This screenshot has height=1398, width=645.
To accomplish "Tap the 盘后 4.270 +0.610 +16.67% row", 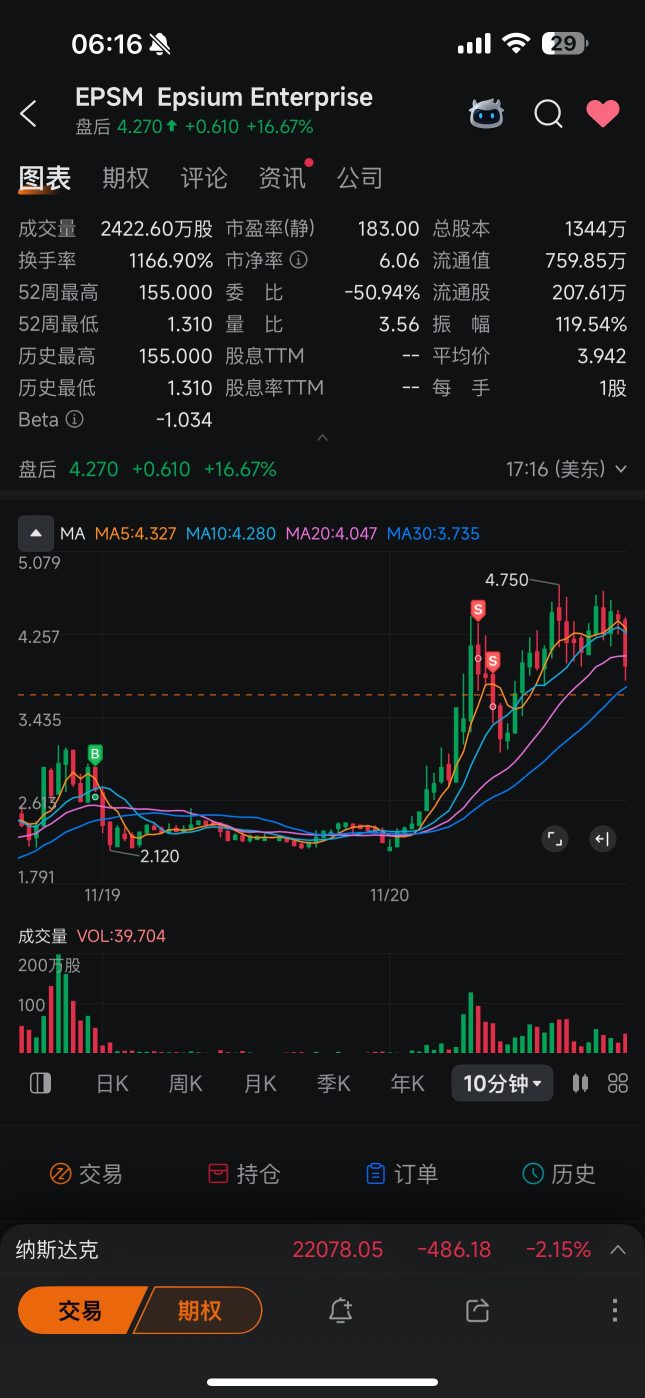I will click(147, 469).
